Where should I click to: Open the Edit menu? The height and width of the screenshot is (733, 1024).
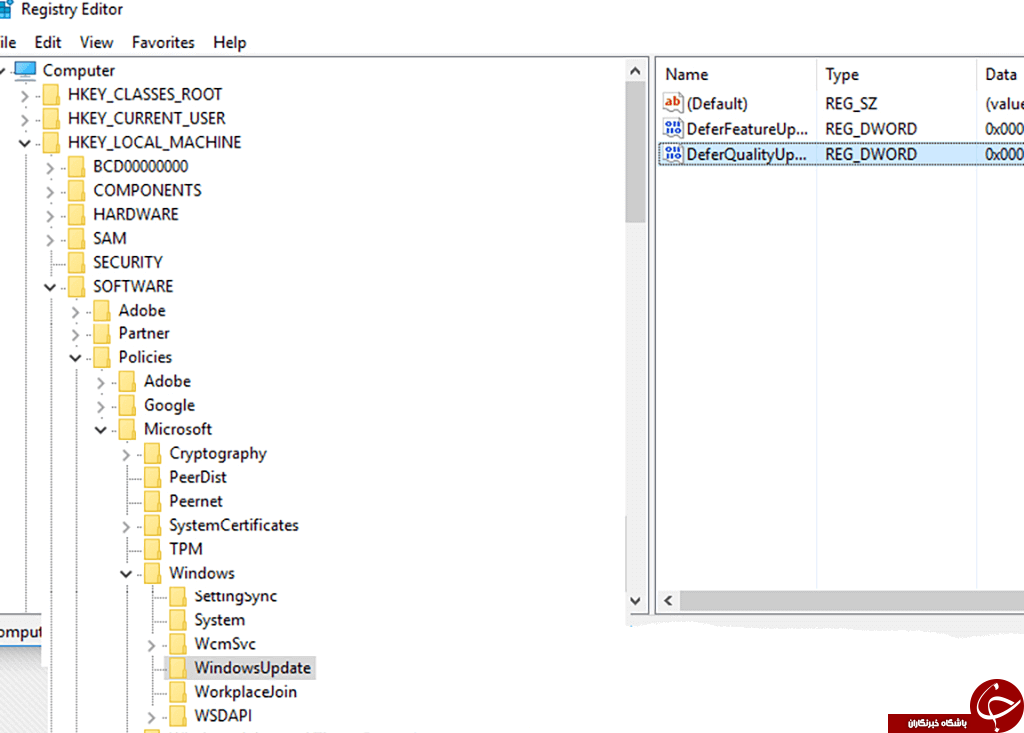point(48,42)
